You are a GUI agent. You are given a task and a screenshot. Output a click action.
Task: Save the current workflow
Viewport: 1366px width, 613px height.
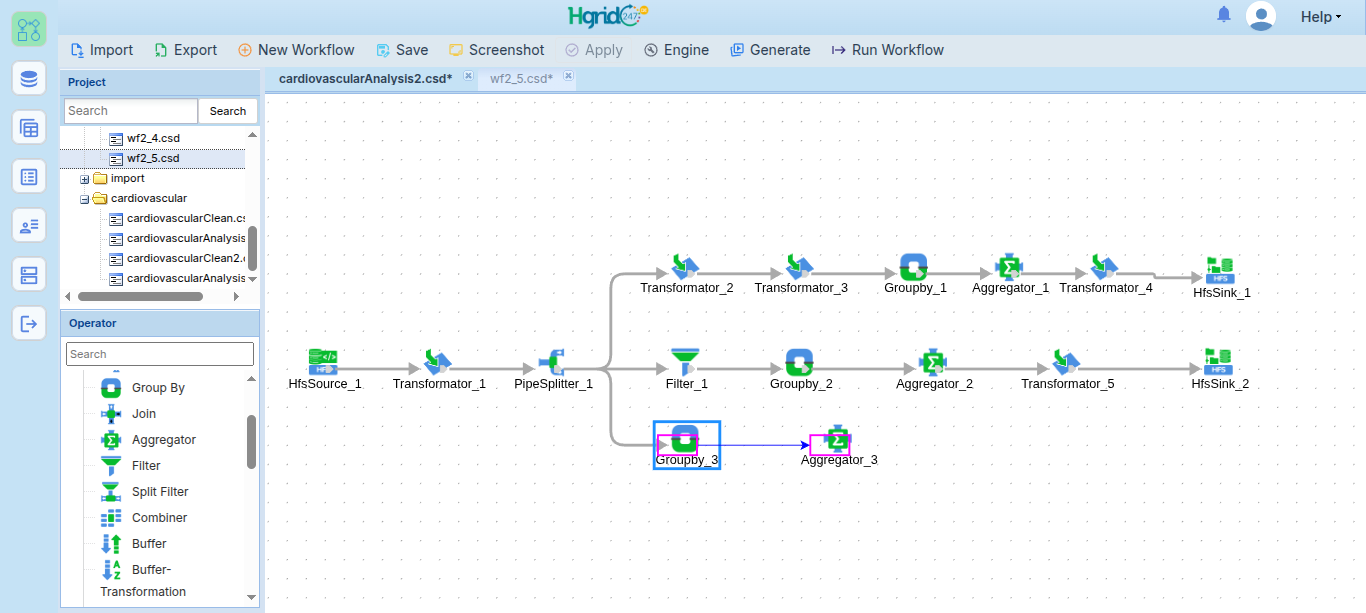pyautogui.click(x=402, y=50)
